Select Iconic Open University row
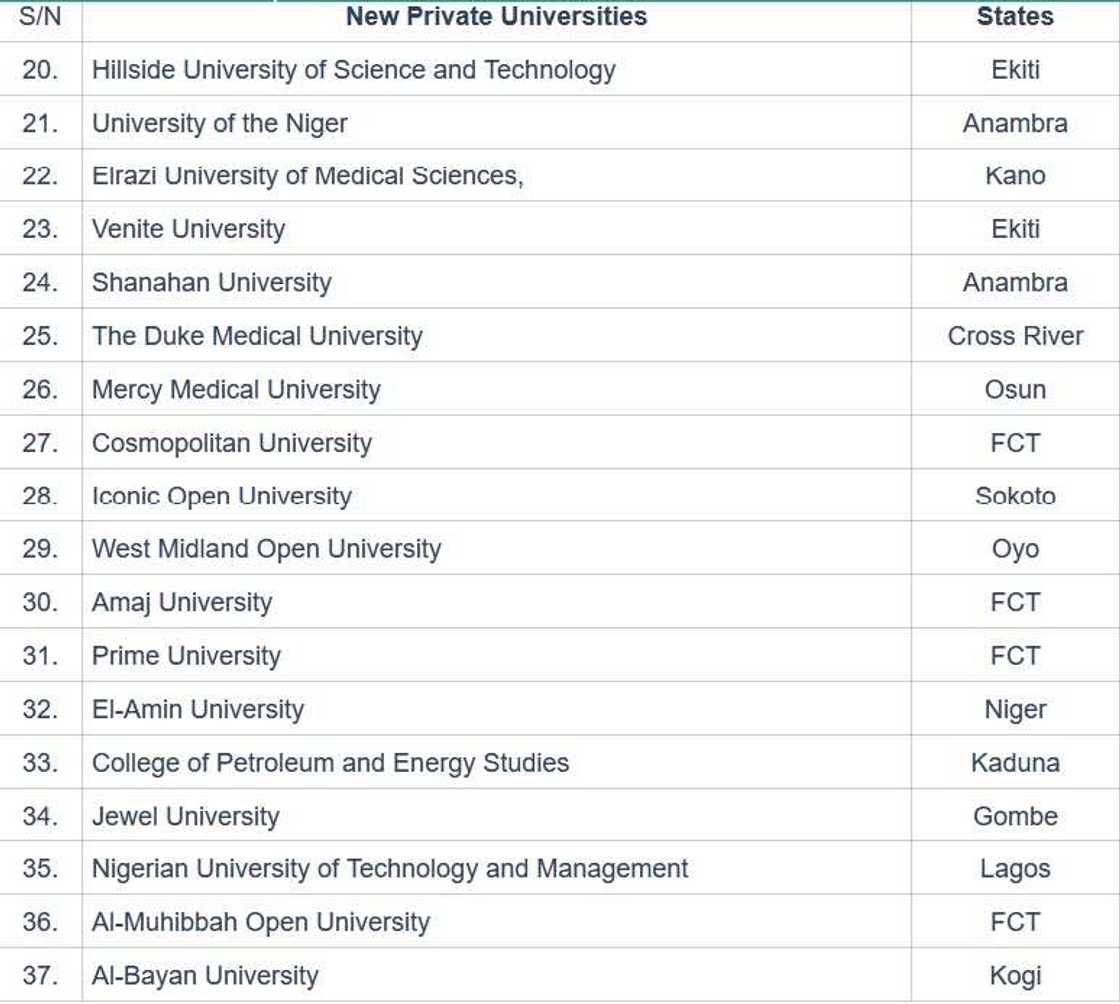The height and width of the screenshot is (1004, 1120). tap(222, 496)
